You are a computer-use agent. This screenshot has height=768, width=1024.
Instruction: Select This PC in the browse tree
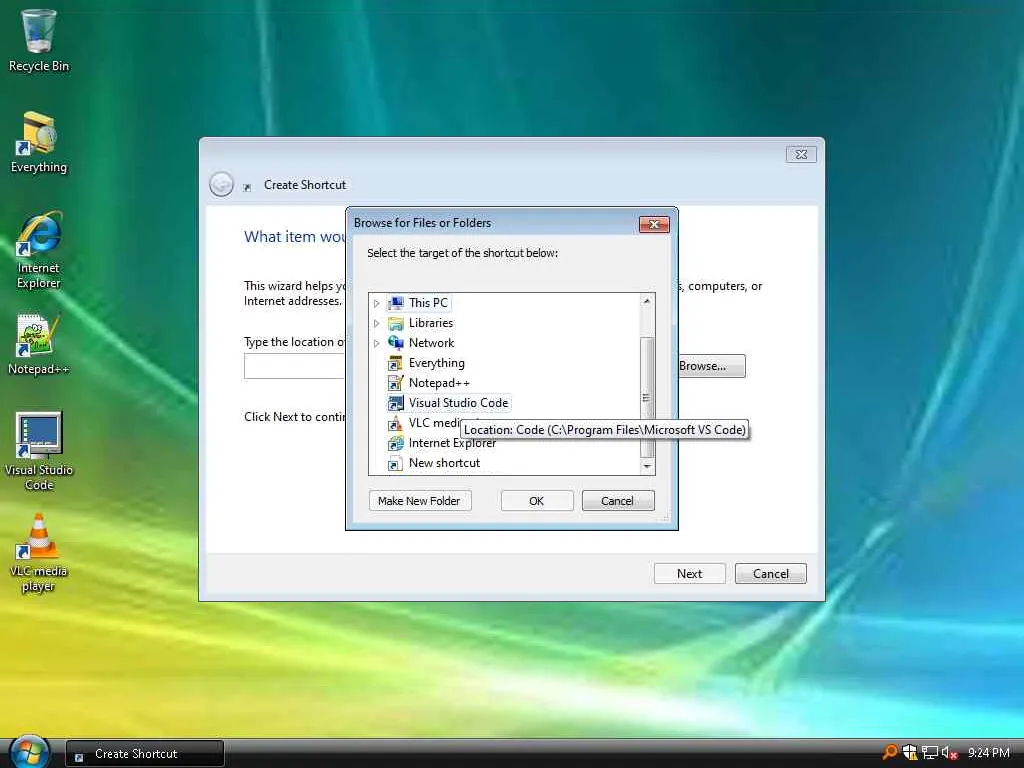click(428, 303)
